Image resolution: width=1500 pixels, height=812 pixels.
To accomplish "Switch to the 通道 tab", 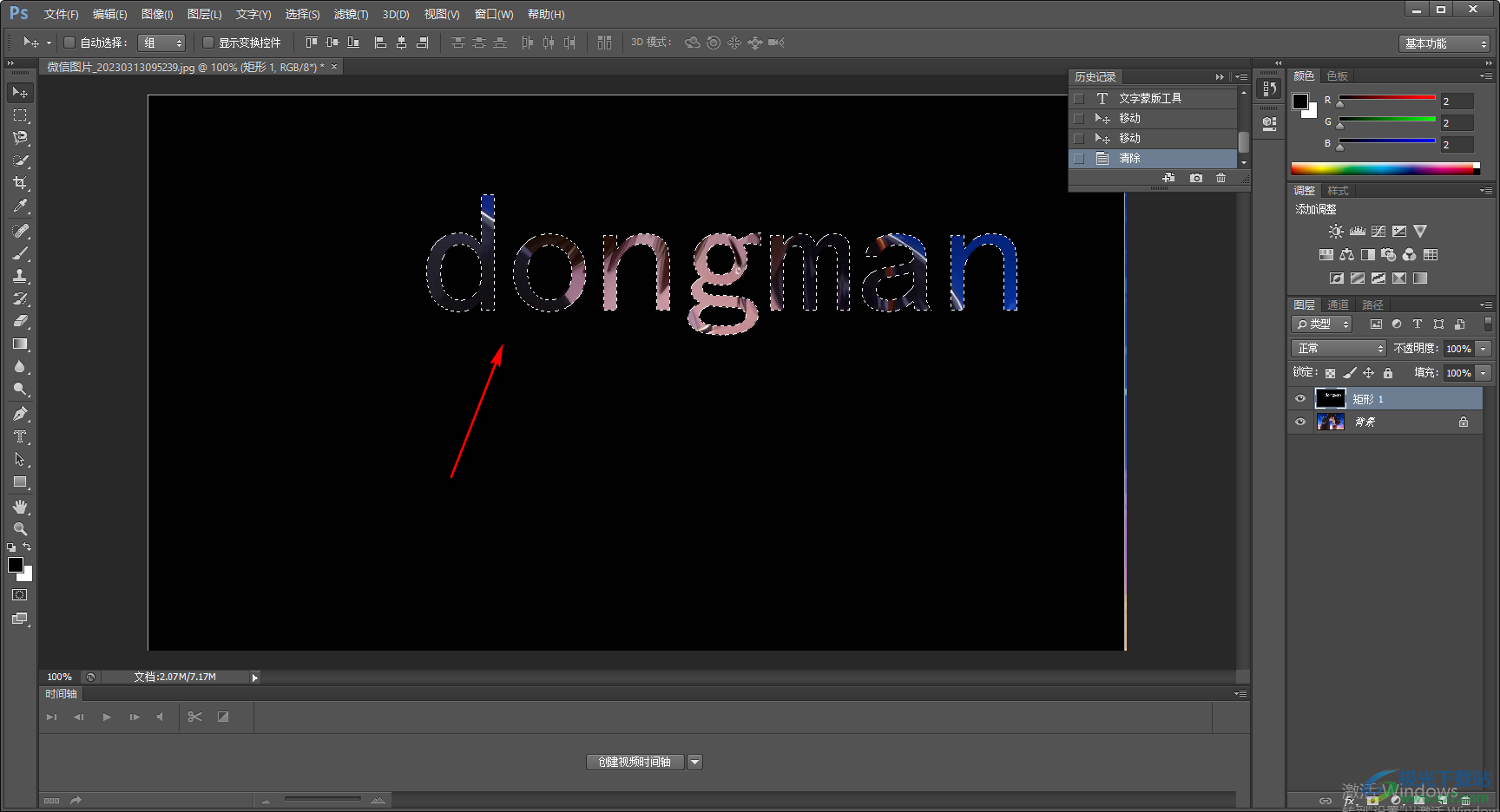I will [x=1338, y=305].
